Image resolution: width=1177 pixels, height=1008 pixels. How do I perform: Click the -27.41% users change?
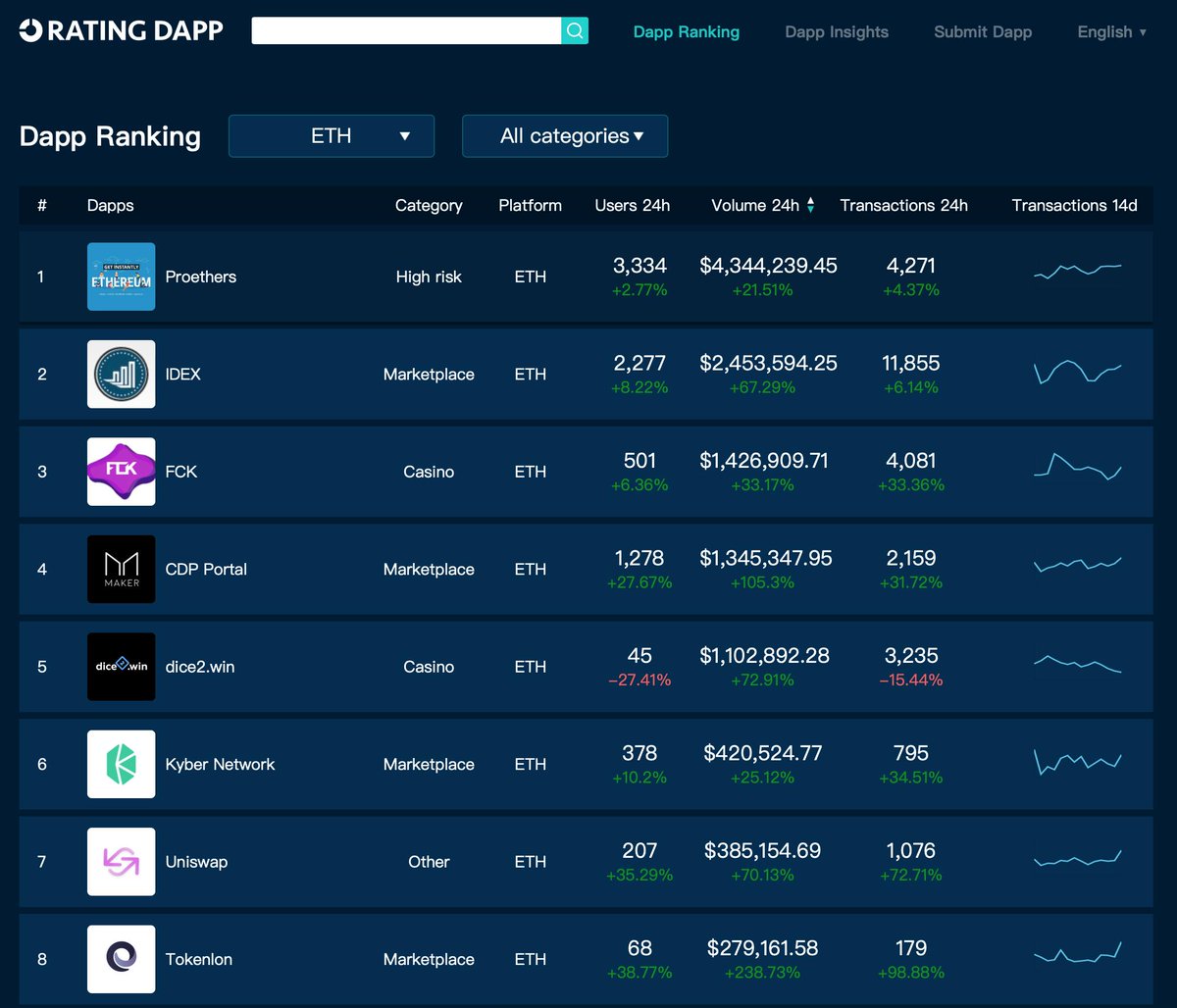[x=640, y=680]
